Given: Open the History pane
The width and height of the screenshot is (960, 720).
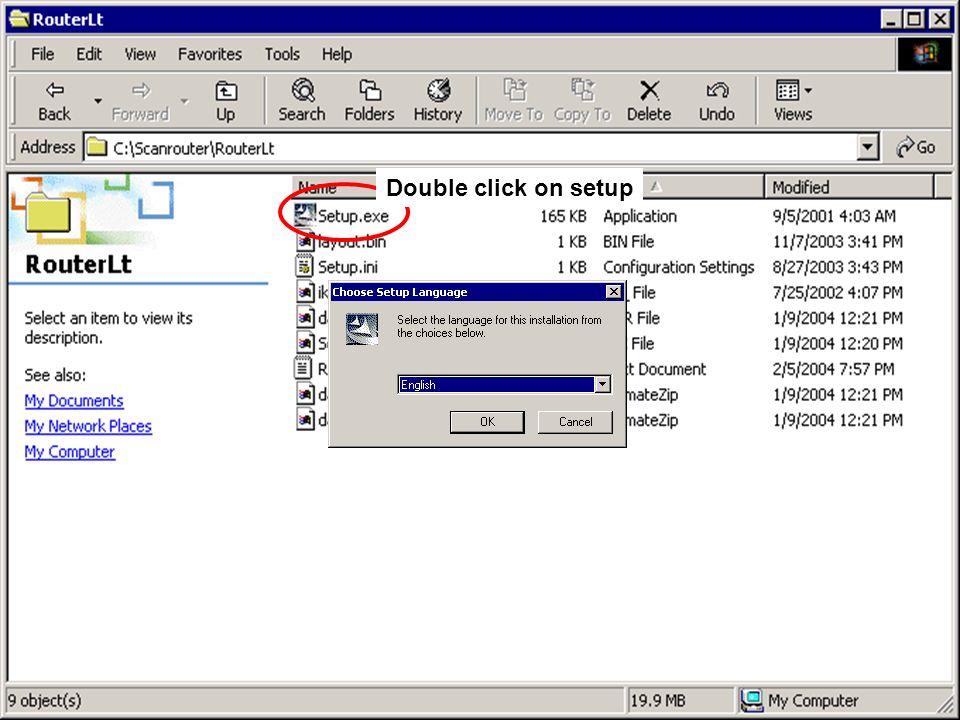Looking at the screenshot, I should pyautogui.click(x=437, y=100).
